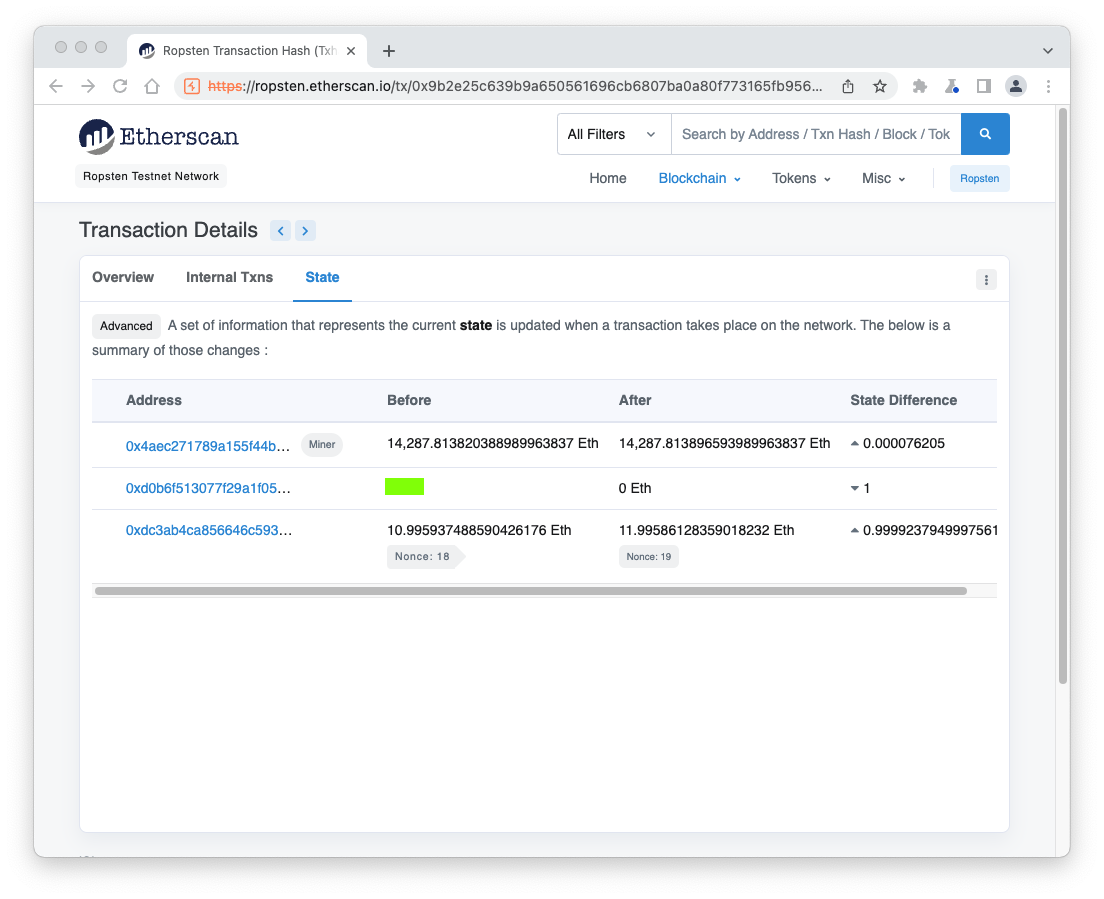Open the browser home page icon

152,86
